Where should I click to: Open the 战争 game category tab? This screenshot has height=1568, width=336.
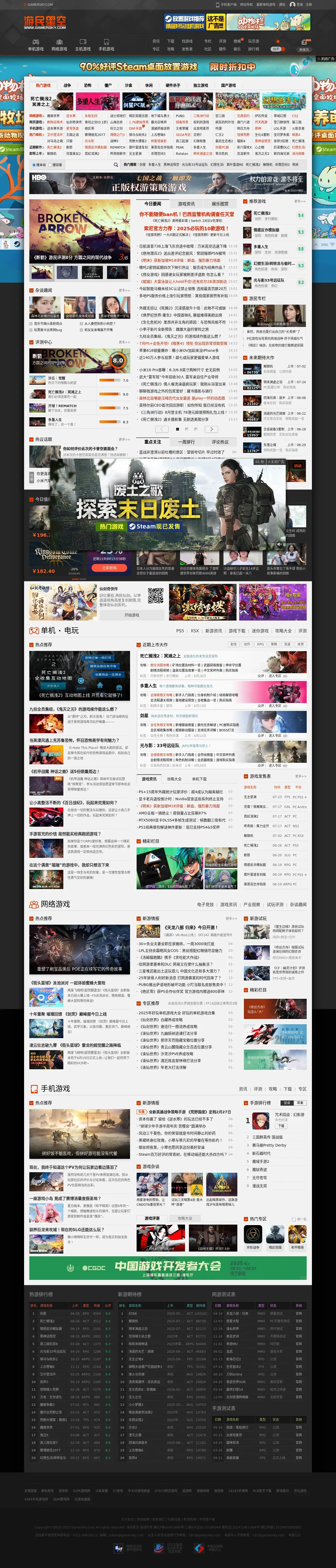point(68,86)
